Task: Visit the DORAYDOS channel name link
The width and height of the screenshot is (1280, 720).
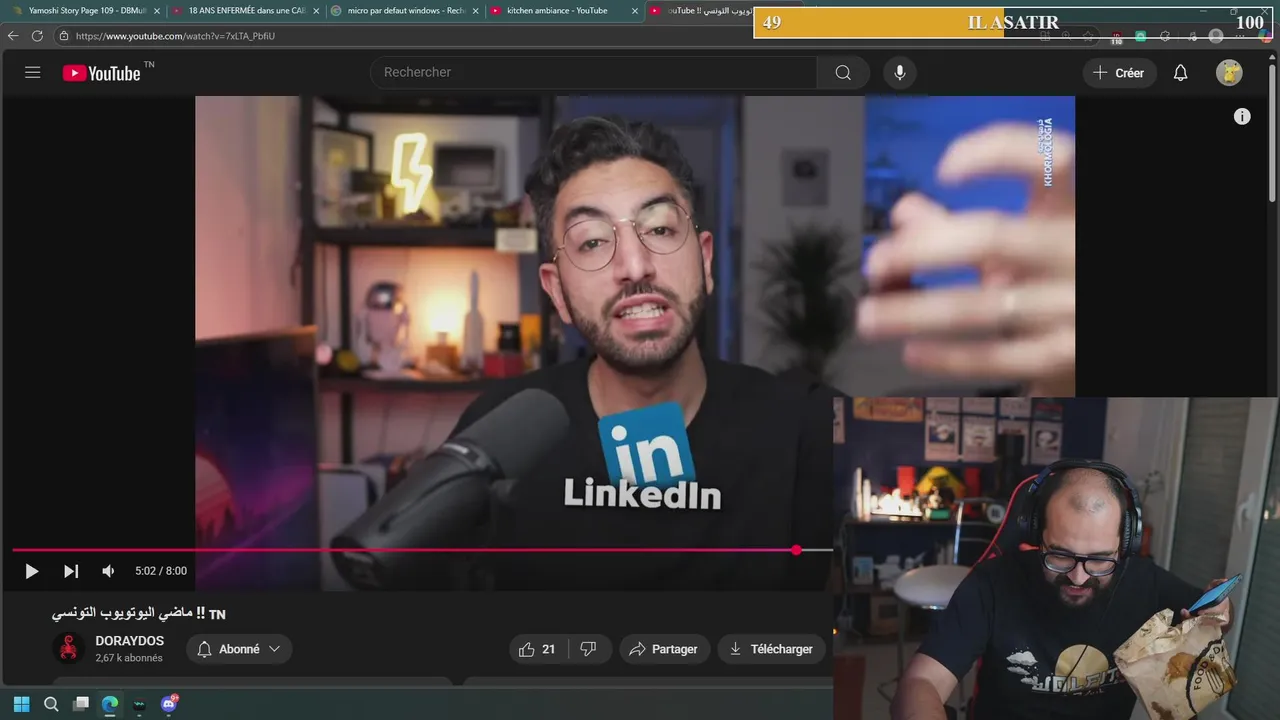Action: (x=130, y=641)
